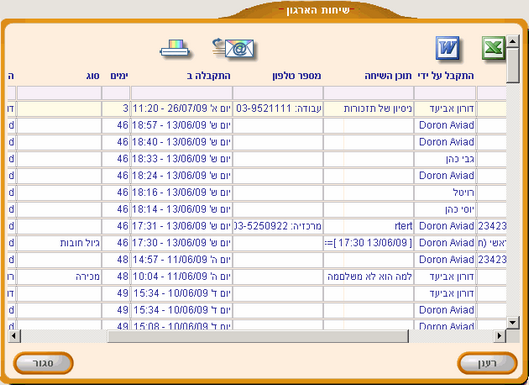Click filter field under ימים
Image resolution: width=529 pixels, height=385 pixels.
pos(116,93)
